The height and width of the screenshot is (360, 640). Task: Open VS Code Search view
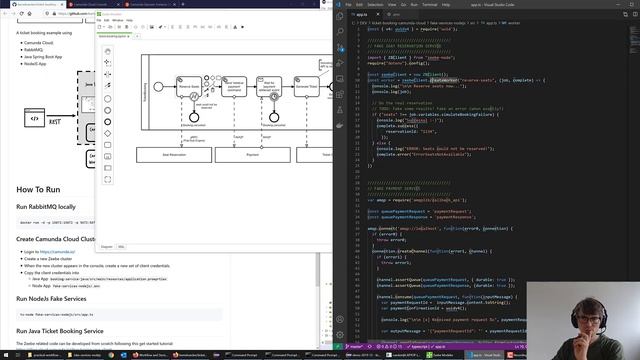pos(340,32)
